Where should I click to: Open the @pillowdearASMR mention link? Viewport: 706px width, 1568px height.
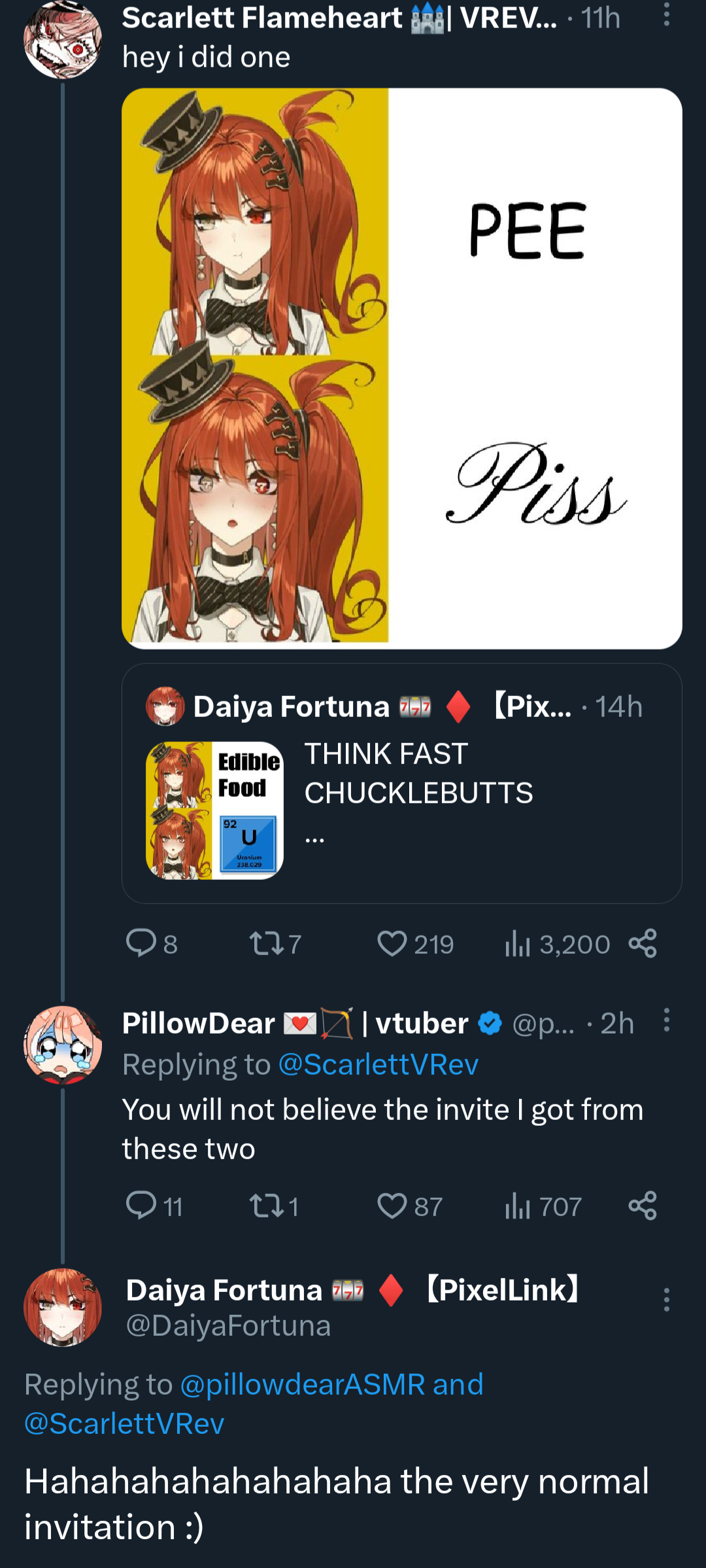click(x=303, y=1384)
